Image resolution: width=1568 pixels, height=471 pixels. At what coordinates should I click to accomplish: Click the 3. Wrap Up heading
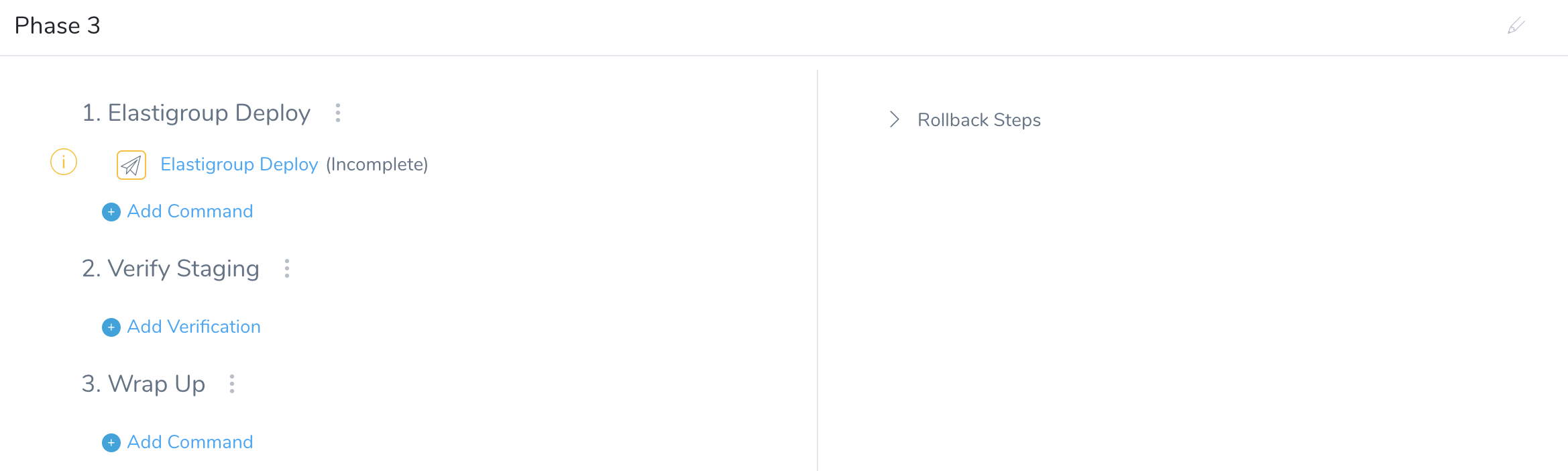click(143, 384)
